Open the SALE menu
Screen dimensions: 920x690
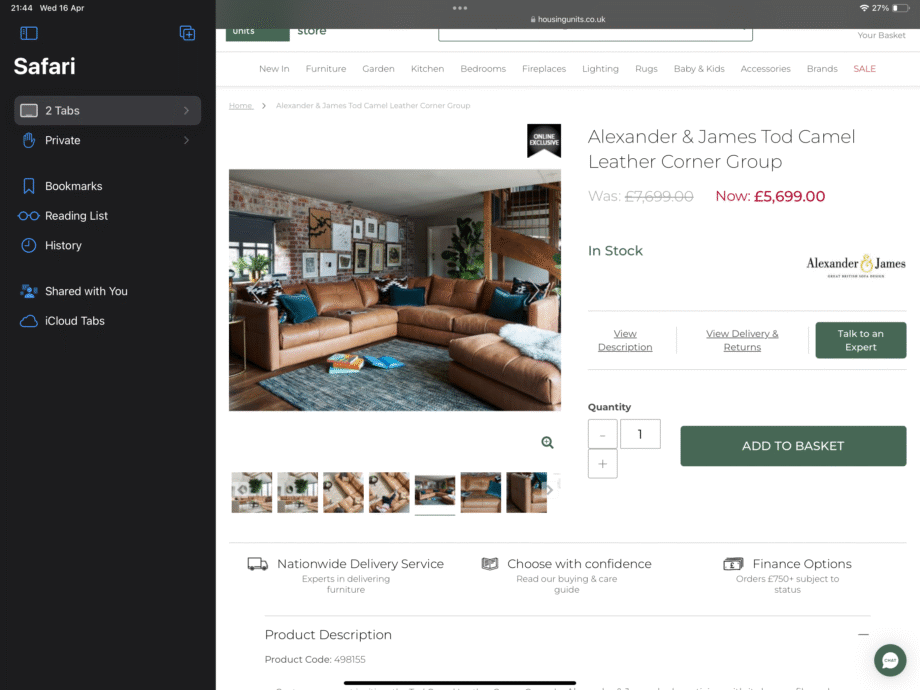864,69
